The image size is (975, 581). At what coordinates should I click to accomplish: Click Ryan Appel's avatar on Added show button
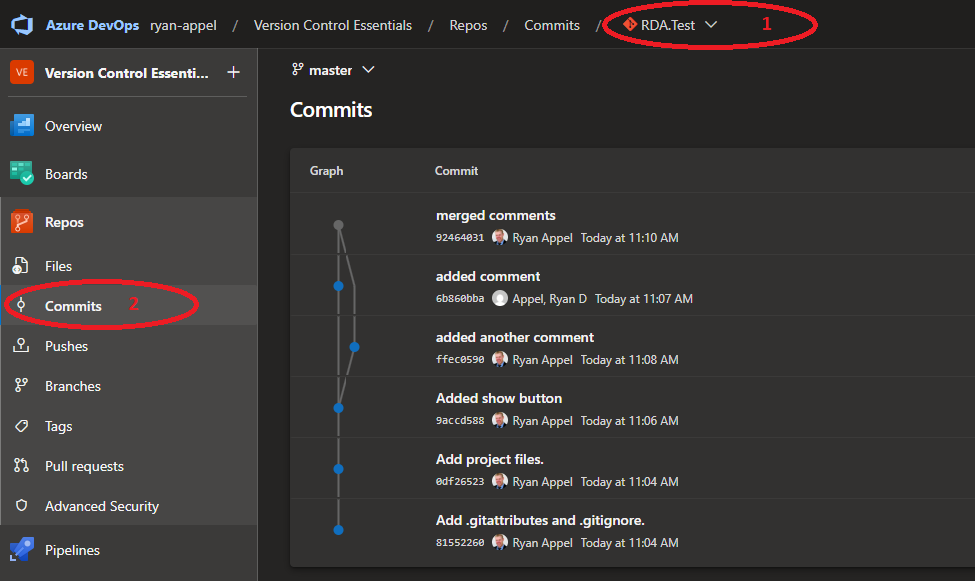click(x=499, y=420)
